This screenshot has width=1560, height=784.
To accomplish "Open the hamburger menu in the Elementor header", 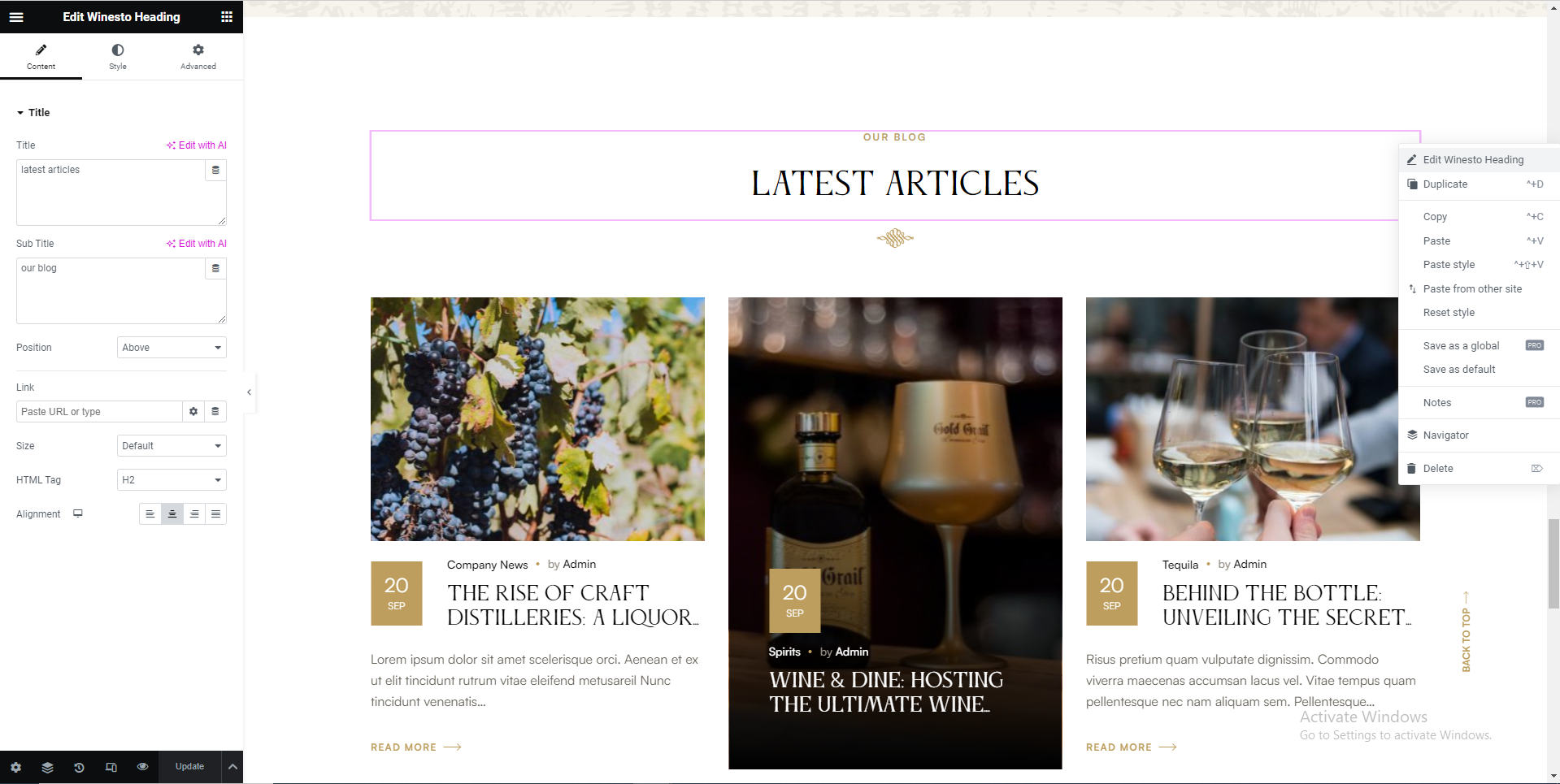I will pyautogui.click(x=16, y=16).
